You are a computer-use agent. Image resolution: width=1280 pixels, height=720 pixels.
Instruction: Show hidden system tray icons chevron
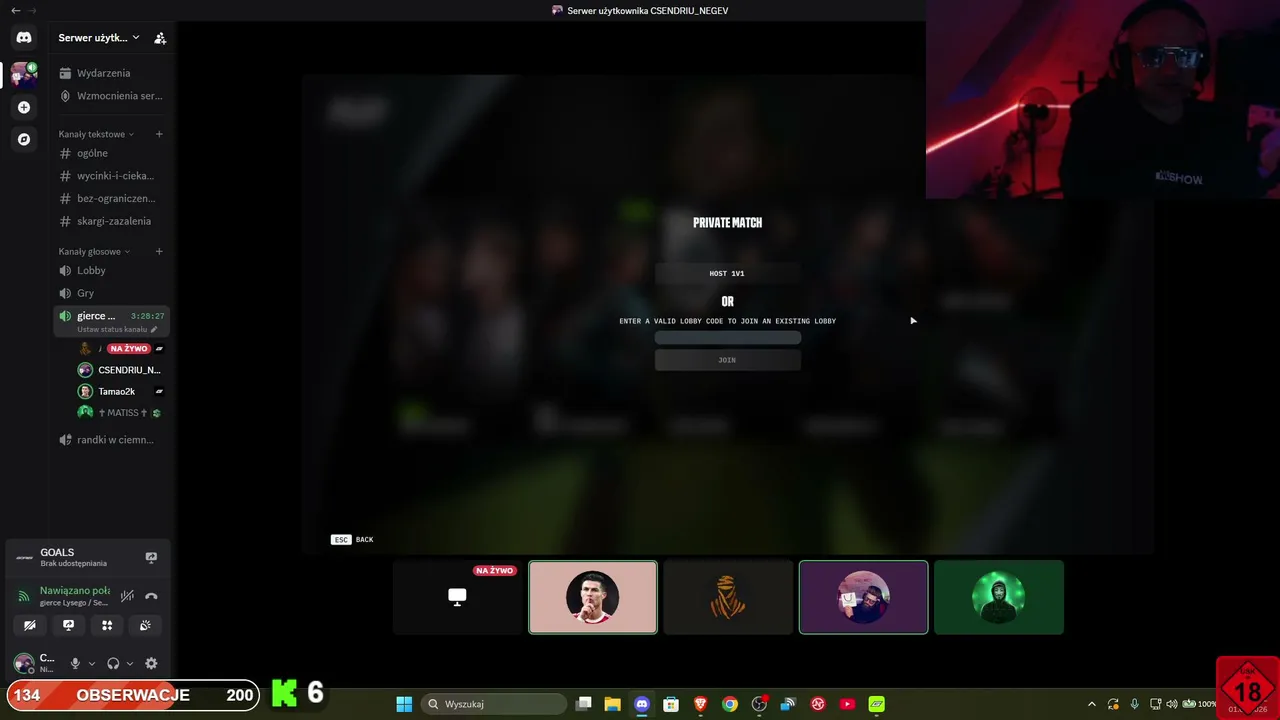coord(1091,704)
